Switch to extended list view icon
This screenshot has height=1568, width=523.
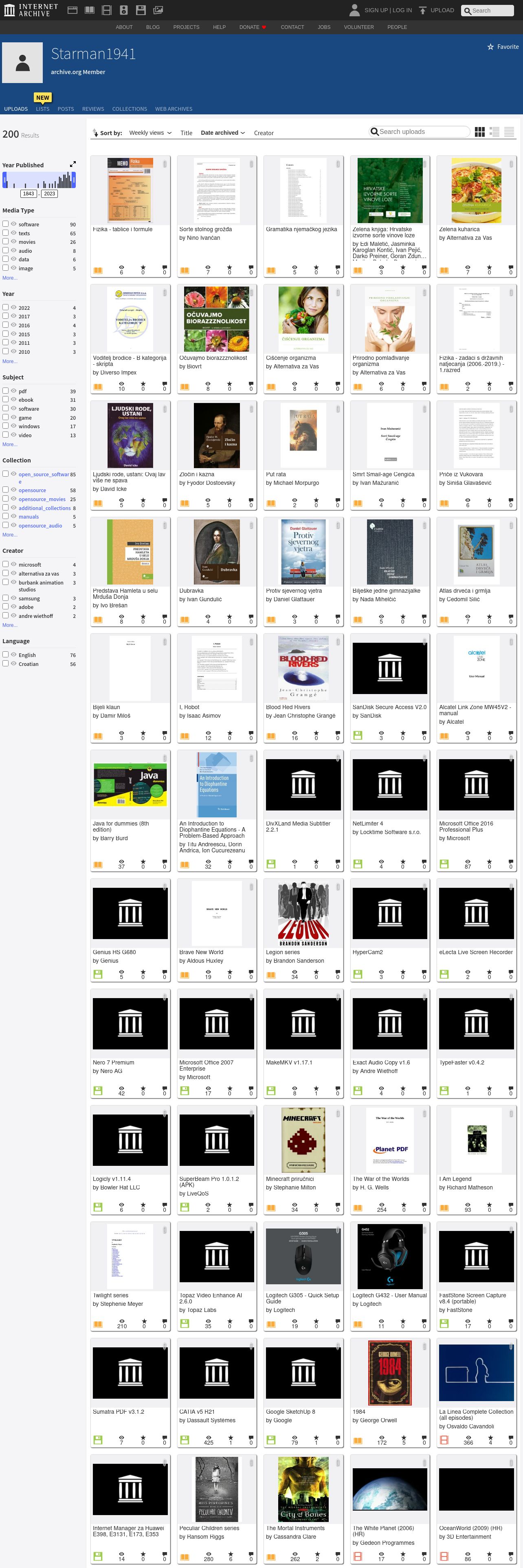(x=494, y=131)
